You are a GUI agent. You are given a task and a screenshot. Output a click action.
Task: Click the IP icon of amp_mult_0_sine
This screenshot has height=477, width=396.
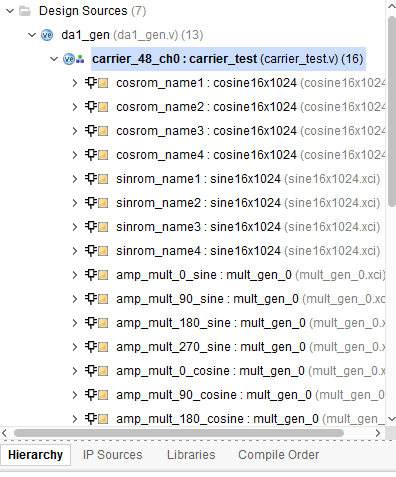[97, 274]
